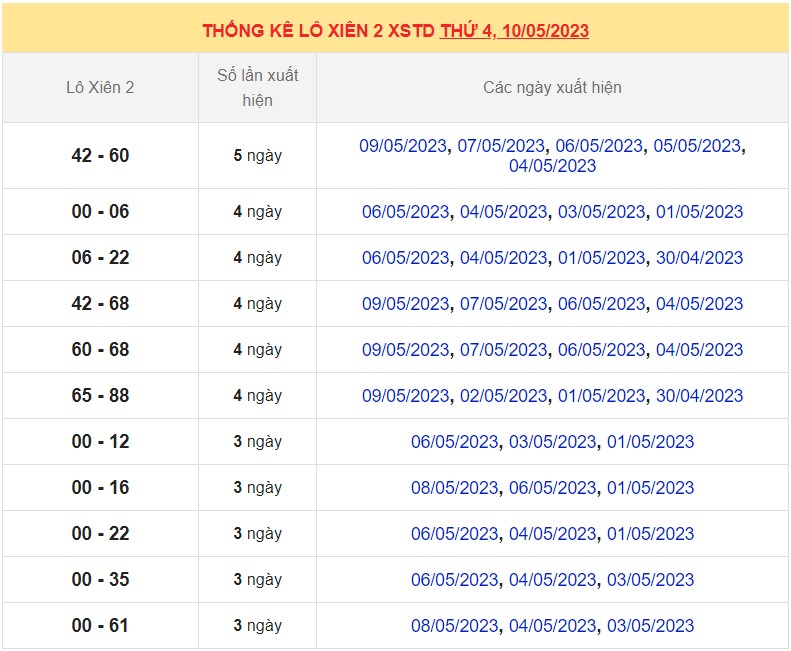791x651 pixels.
Task: Click the Lô Xiên 2 column header
Action: pyautogui.click(x=100, y=87)
